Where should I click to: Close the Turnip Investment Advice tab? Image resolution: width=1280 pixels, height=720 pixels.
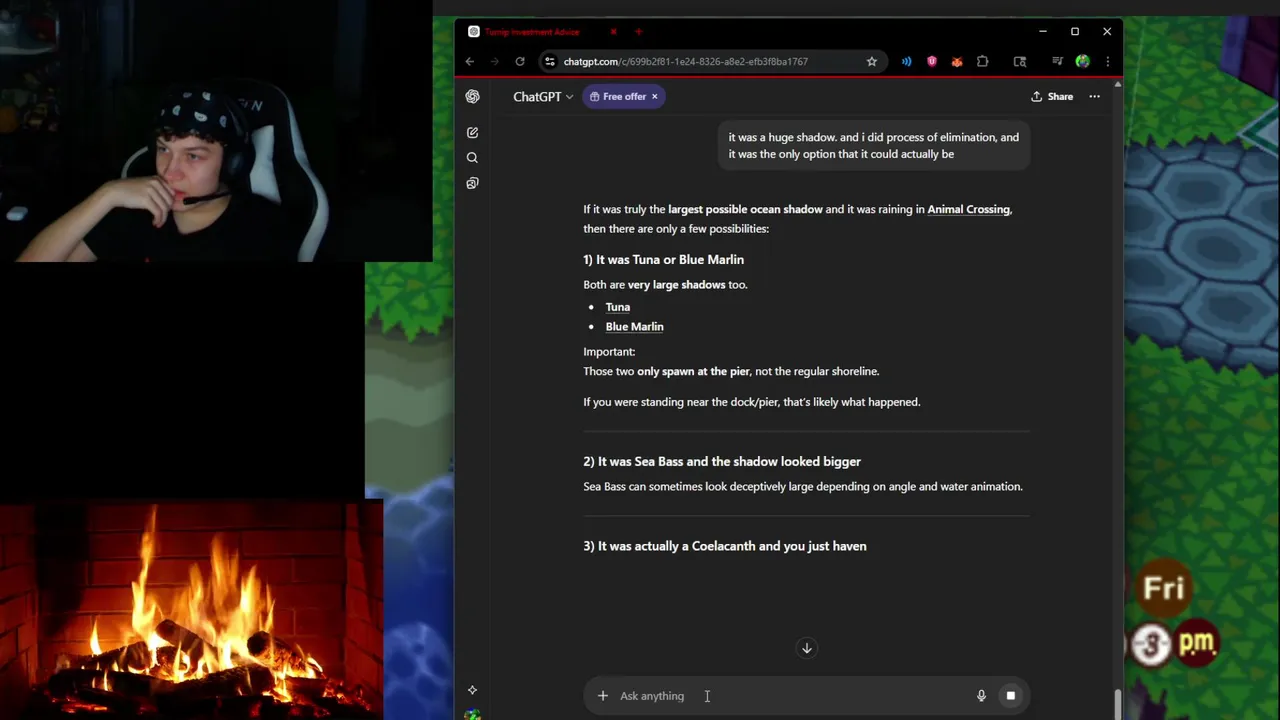(613, 32)
